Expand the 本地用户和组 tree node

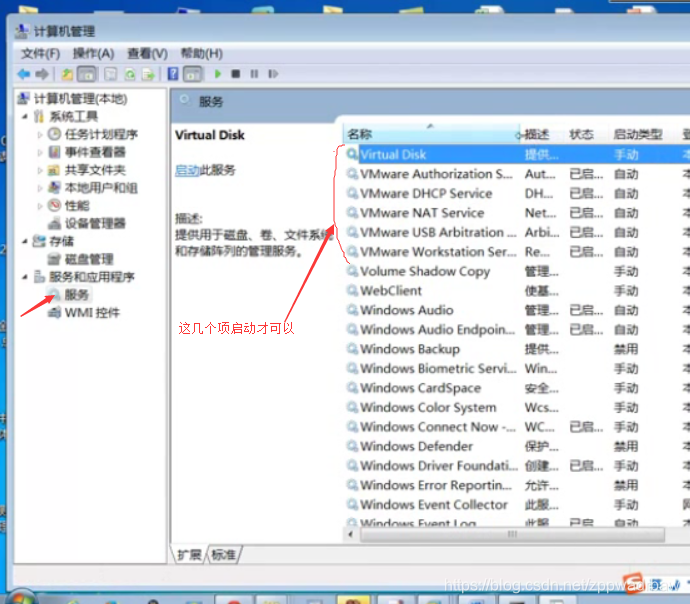(40, 188)
